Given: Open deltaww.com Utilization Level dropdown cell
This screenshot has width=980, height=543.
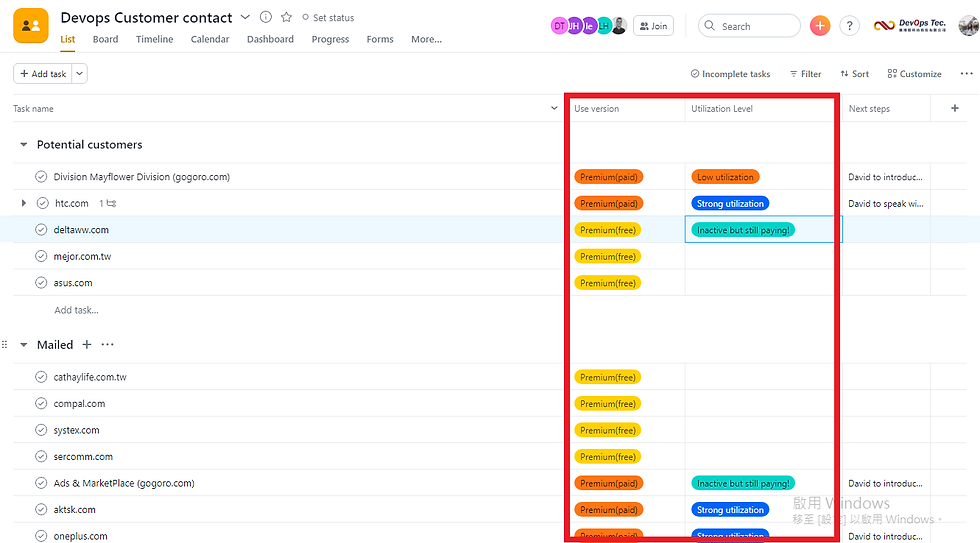Looking at the screenshot, I should (764, 229).
